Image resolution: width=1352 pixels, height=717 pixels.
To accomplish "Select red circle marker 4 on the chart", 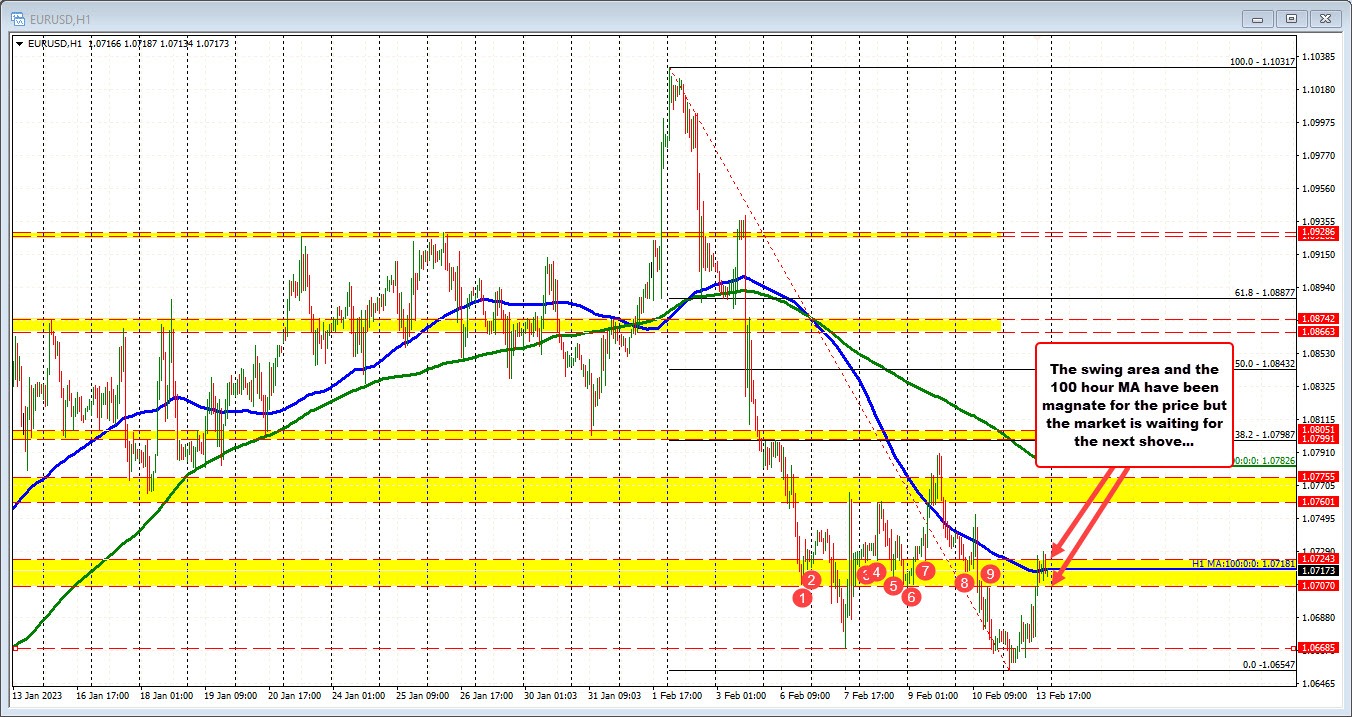I will (877, 572).
